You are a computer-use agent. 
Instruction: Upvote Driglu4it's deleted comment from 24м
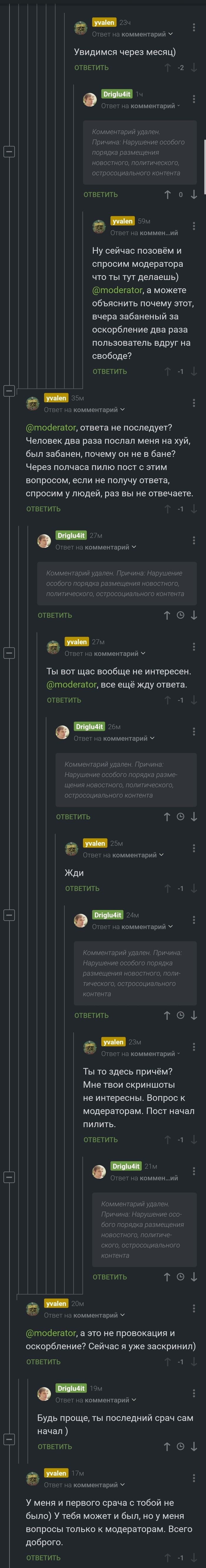[167, 1015]
